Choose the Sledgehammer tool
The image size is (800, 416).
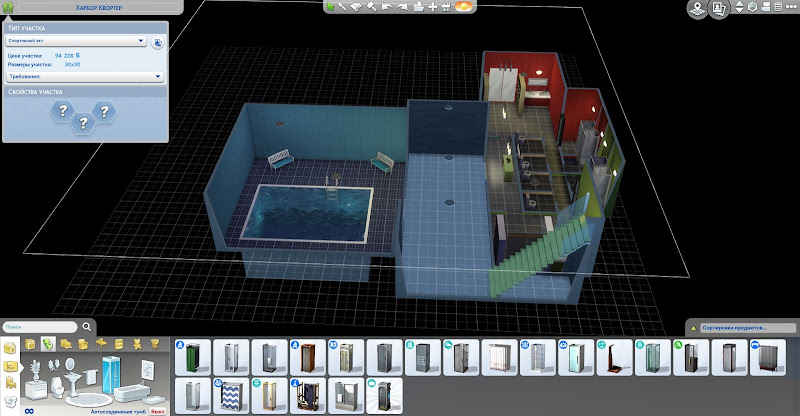(x=372, y=7)
